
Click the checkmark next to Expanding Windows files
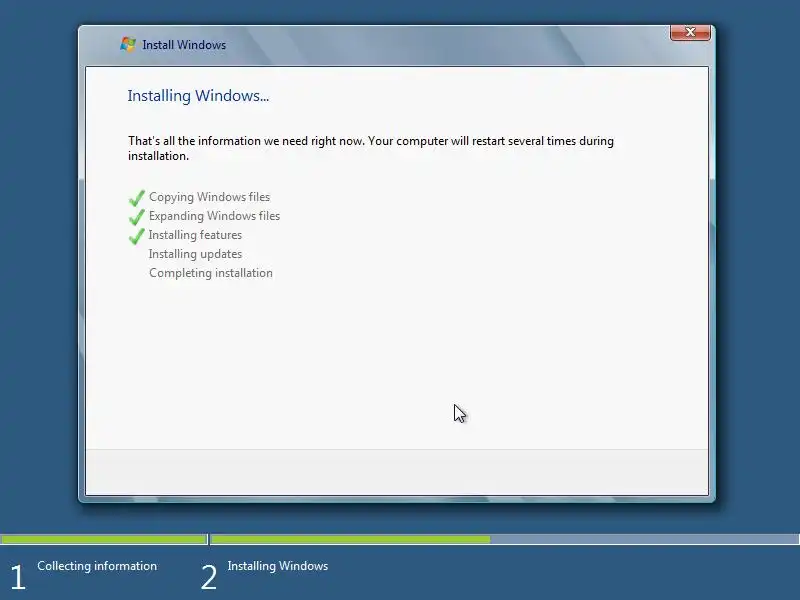click(137, 216)
